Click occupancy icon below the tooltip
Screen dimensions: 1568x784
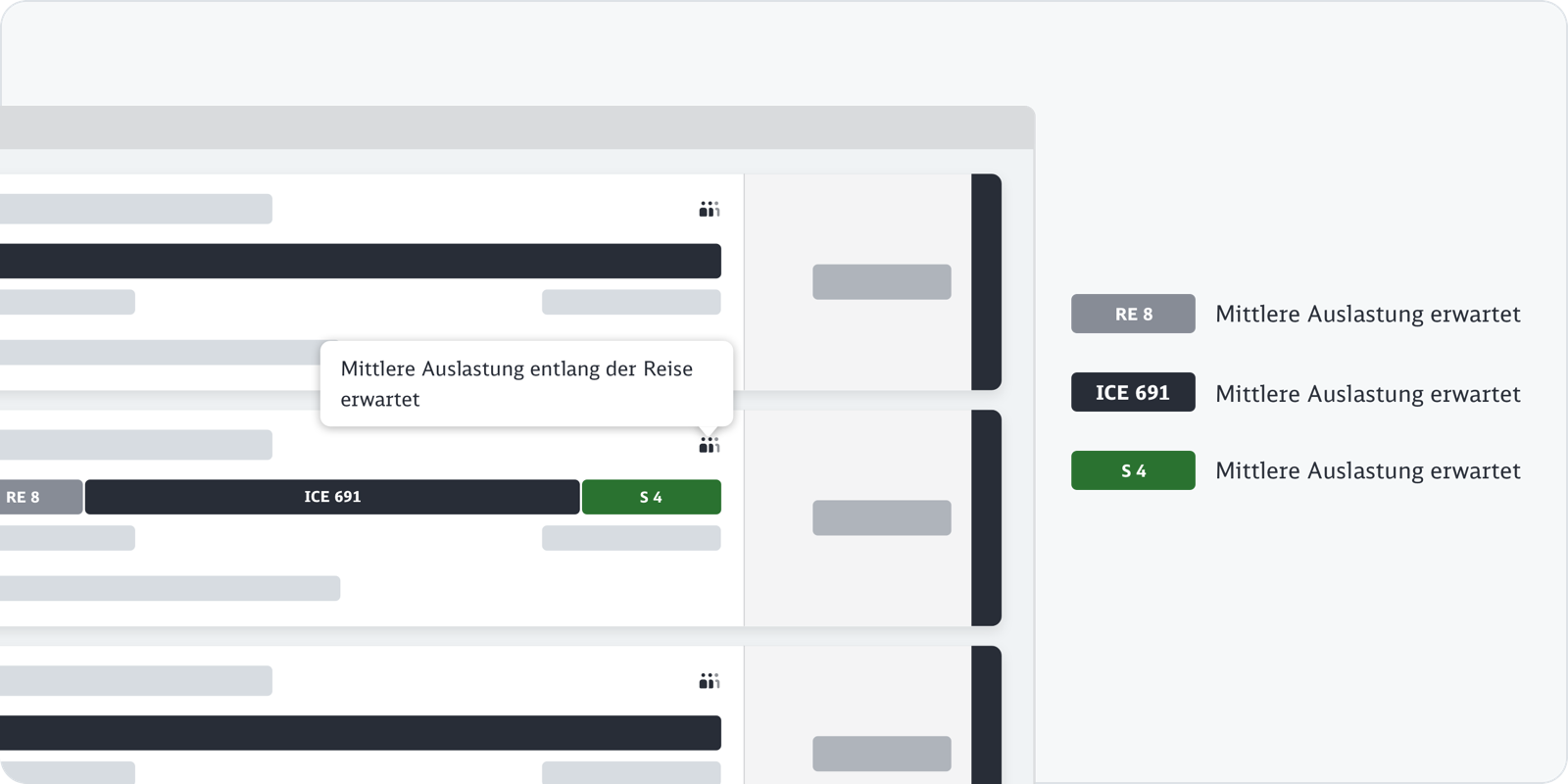coord(710,445)
